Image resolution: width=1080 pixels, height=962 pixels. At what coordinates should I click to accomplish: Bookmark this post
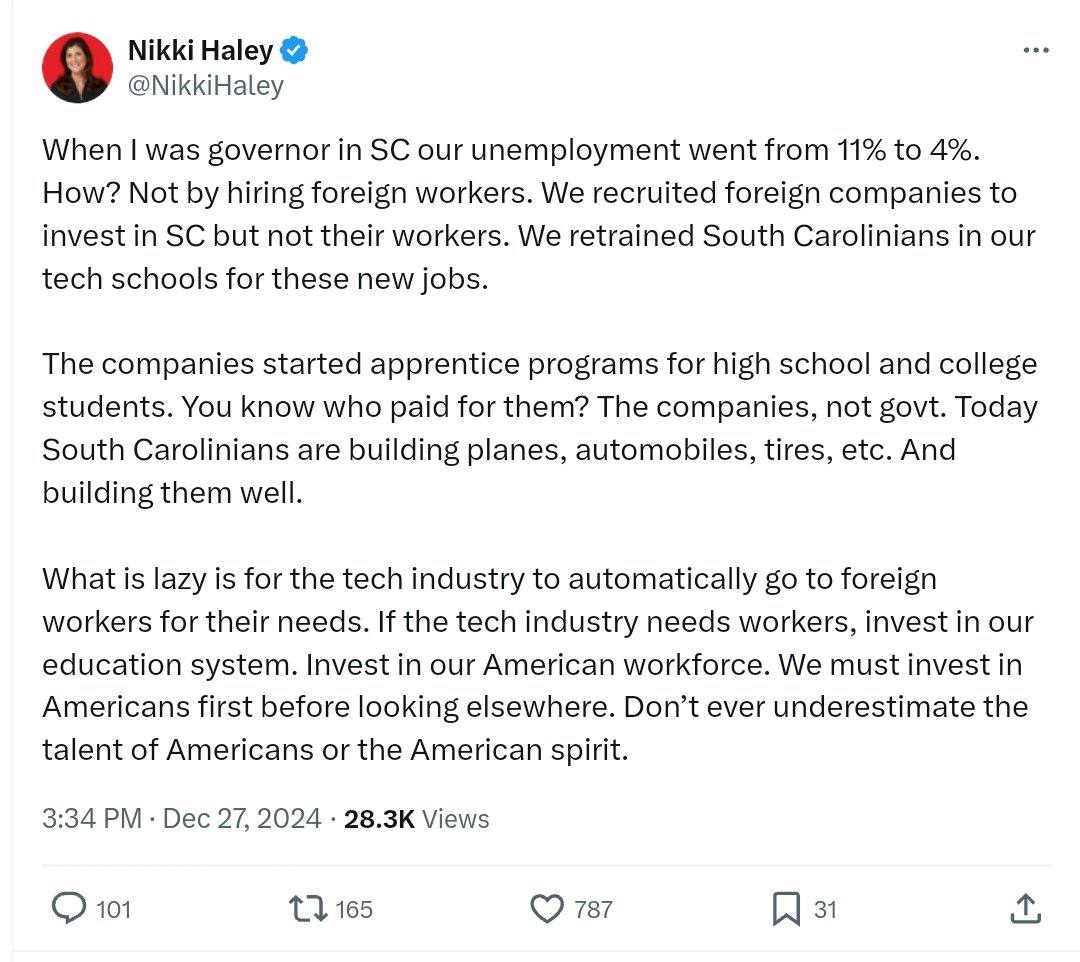click(x=786, y=909)
